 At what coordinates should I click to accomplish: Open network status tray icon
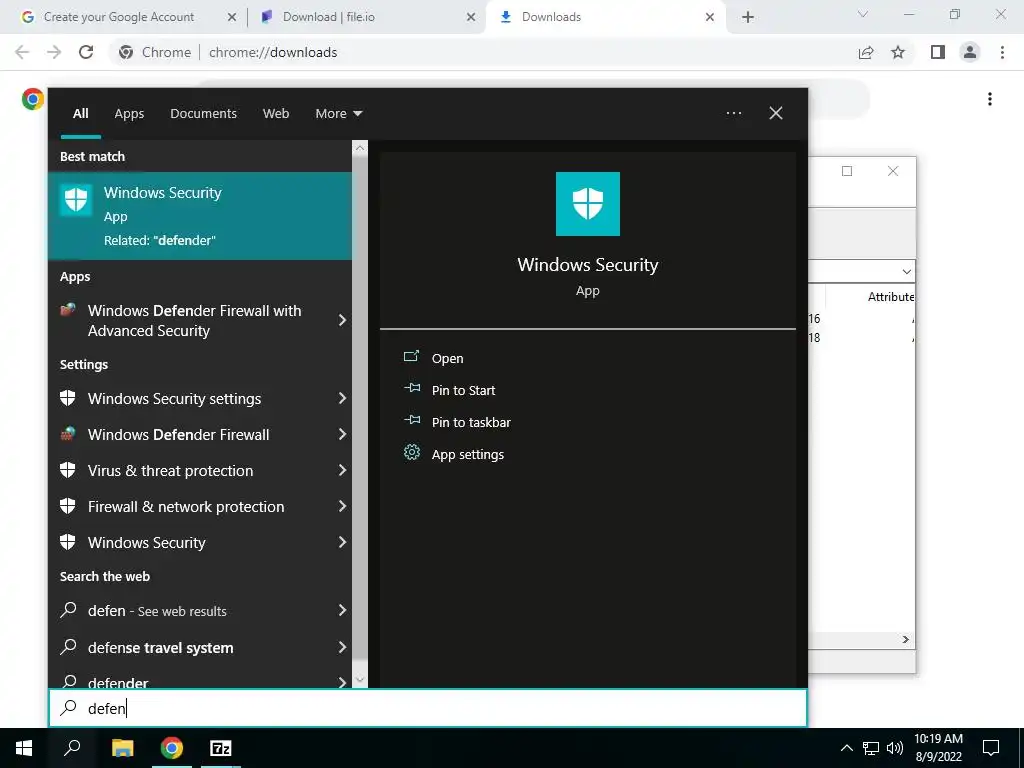[x=871, y=748]
